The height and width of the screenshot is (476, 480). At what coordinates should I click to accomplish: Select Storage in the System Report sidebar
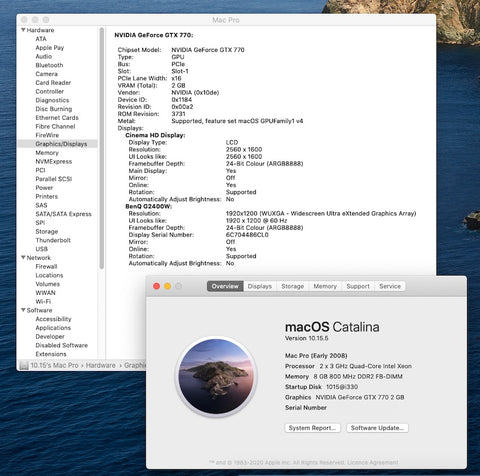(47, 231)
